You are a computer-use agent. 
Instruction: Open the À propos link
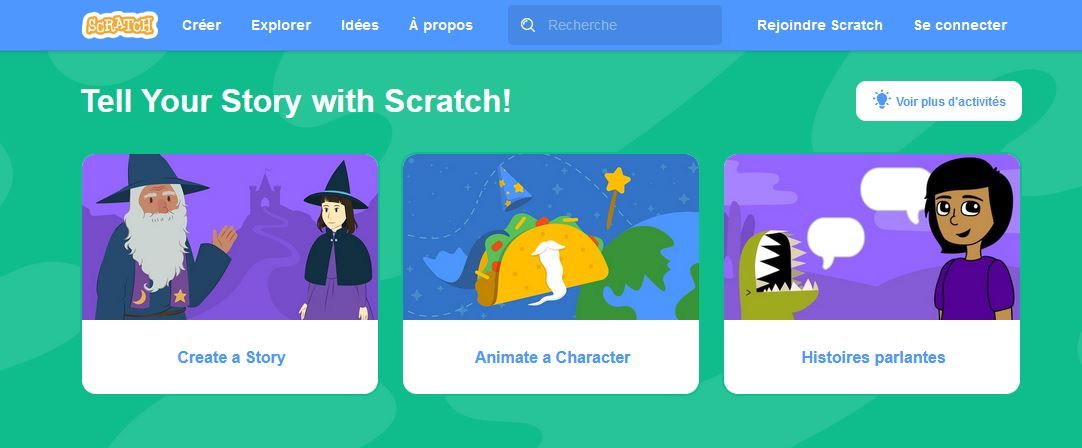click(440, 25)
